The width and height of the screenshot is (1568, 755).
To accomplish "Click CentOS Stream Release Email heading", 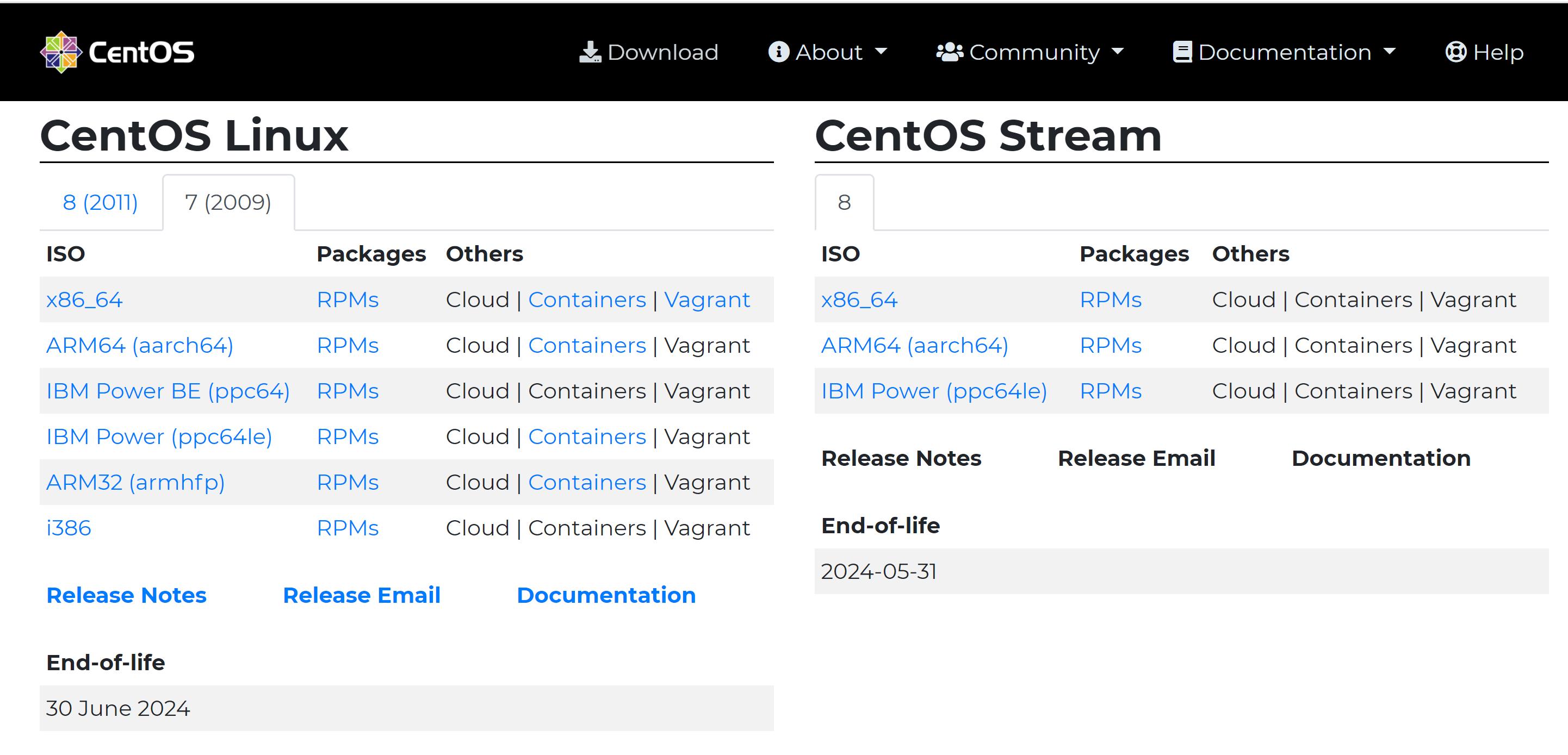I will (x=1137, y=458).
